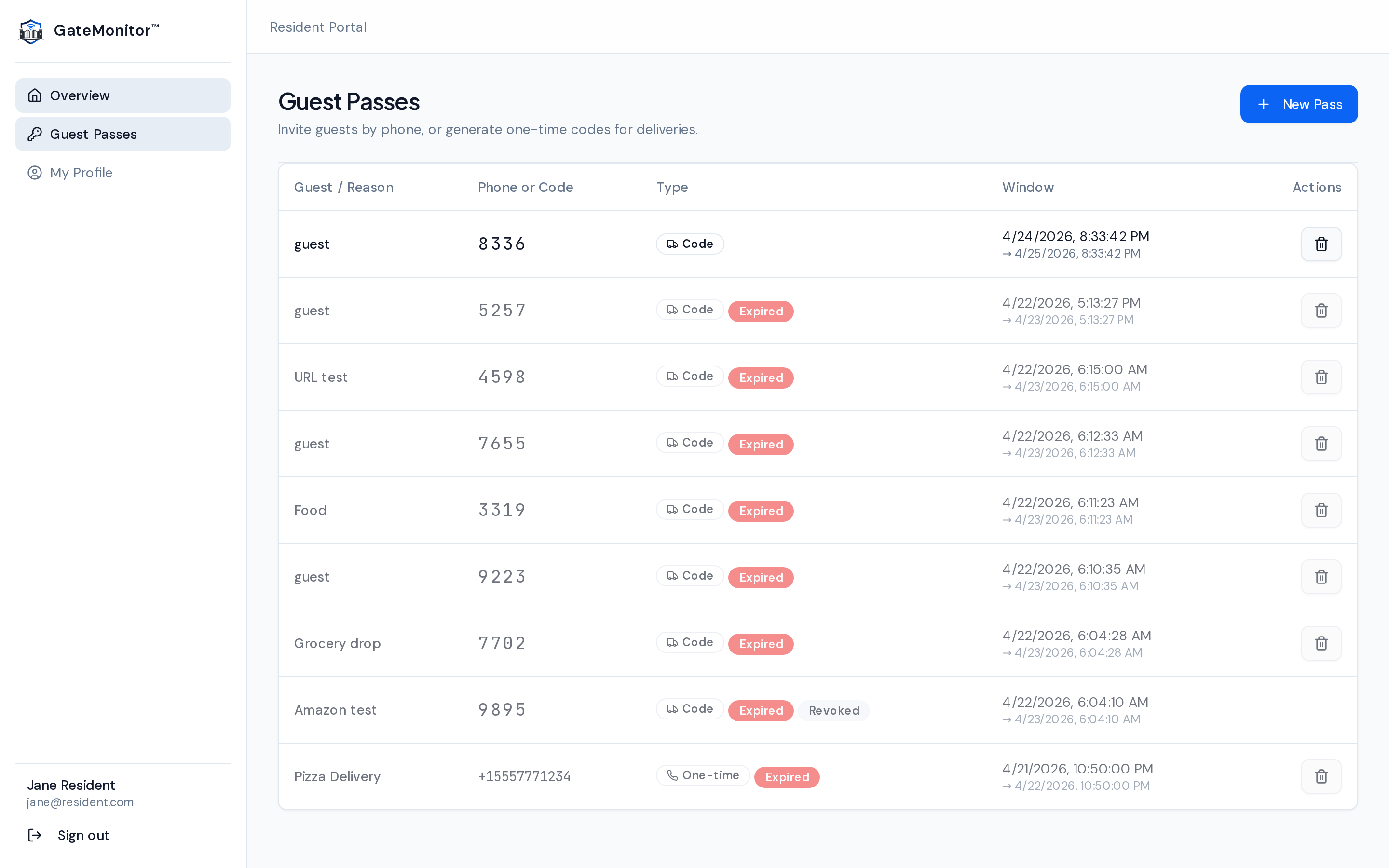Screen dimensions: 1389x868
Task: Click the Guest / Reason column header
Action: pyautogui.click(x=344, y=187)
